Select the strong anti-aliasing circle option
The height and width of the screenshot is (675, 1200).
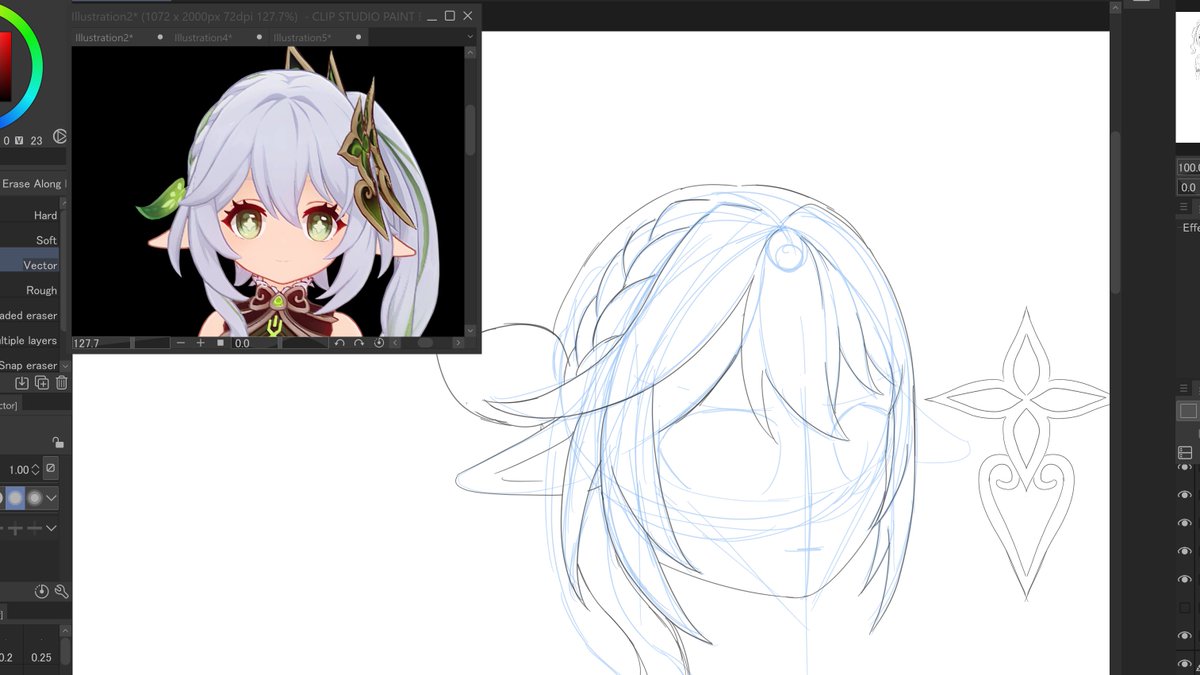(x=35, y=497)
